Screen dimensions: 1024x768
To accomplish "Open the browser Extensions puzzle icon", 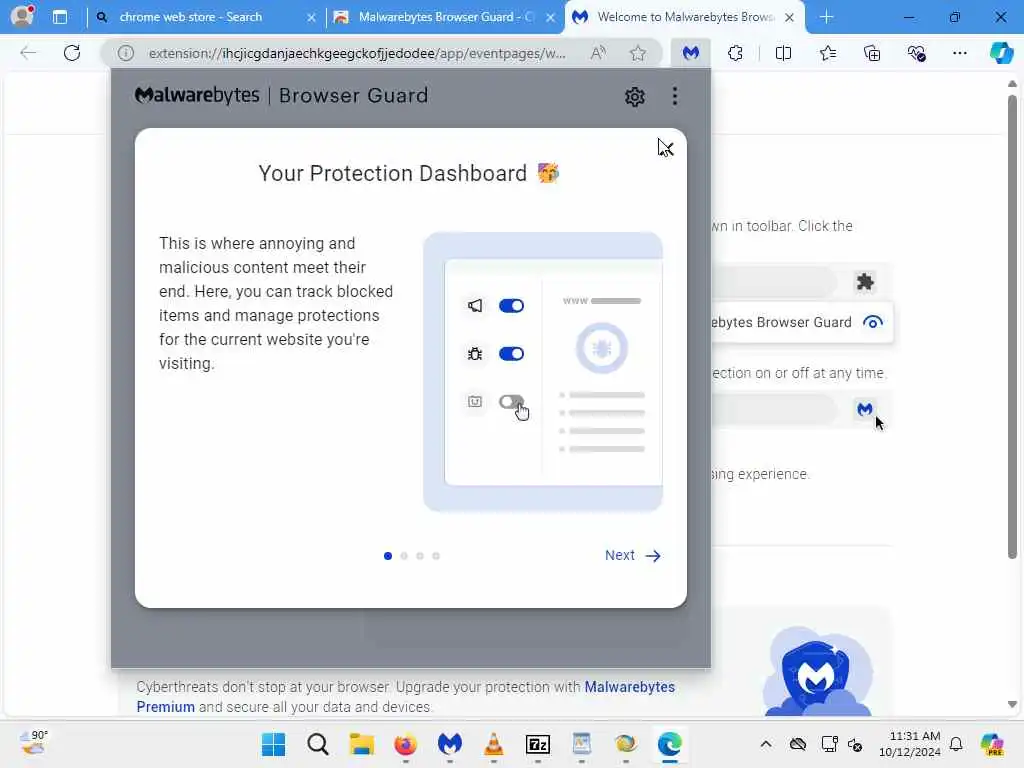I will tap(735, 53).
